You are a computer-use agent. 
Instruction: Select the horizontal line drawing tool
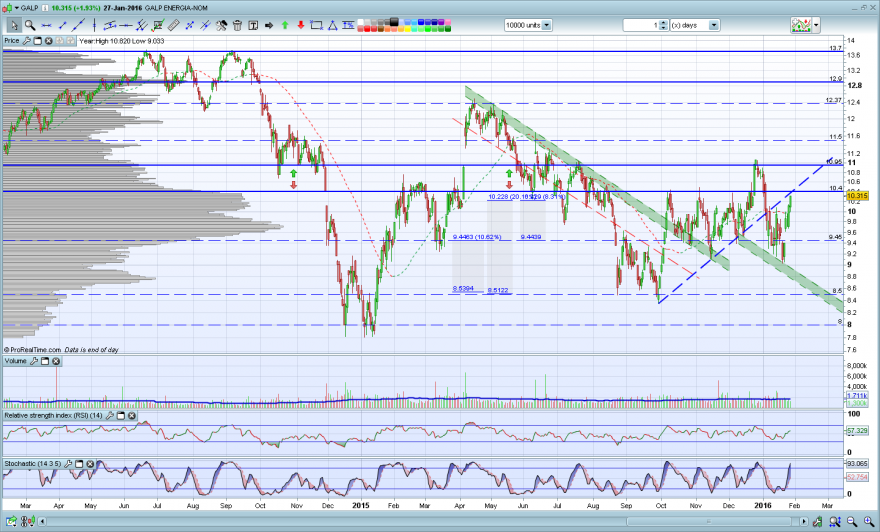pos(47,25)
